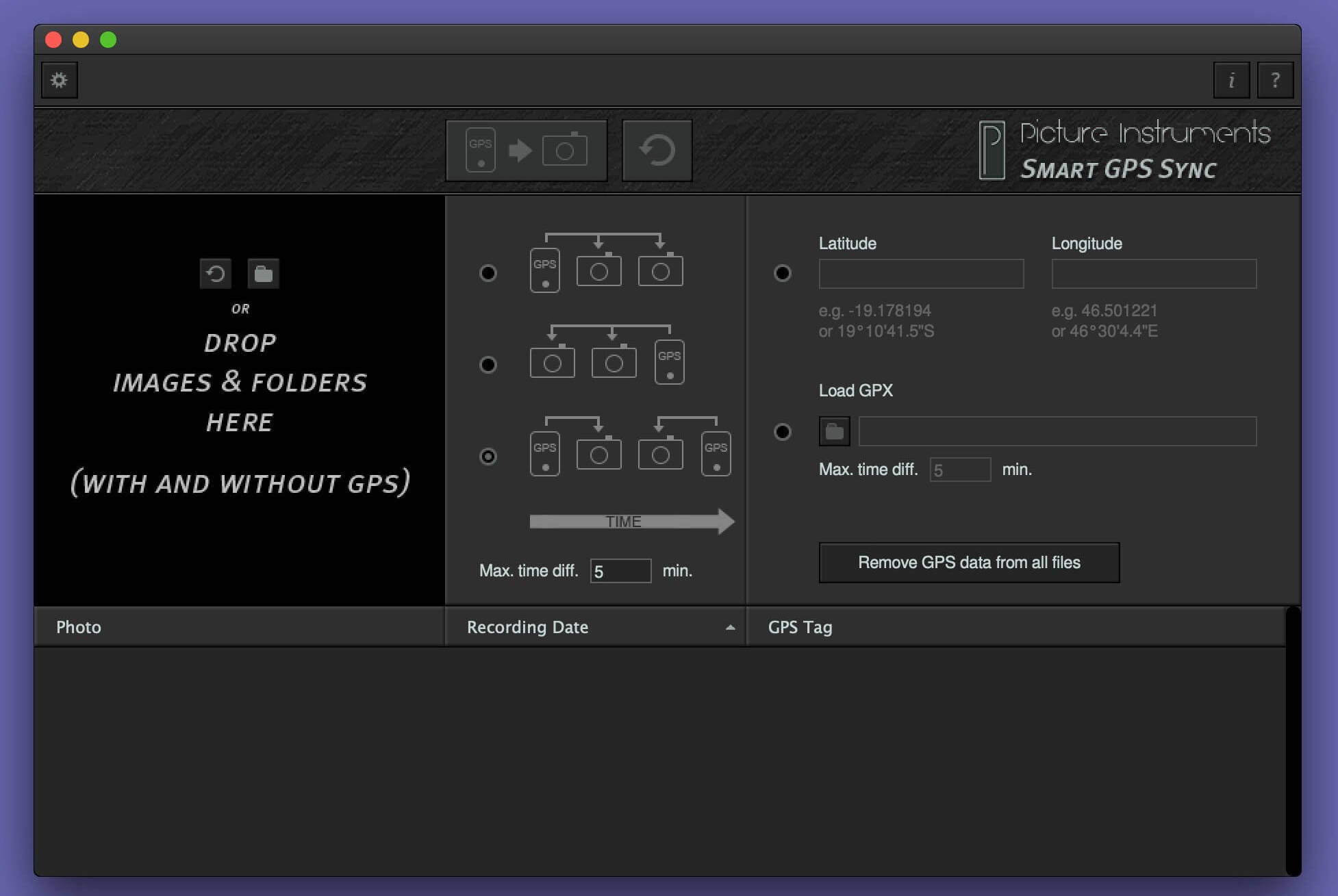Click the 'e.g. 46.501221' hint text
This screenshot has width=1338, height=896.
(1105, 311)
